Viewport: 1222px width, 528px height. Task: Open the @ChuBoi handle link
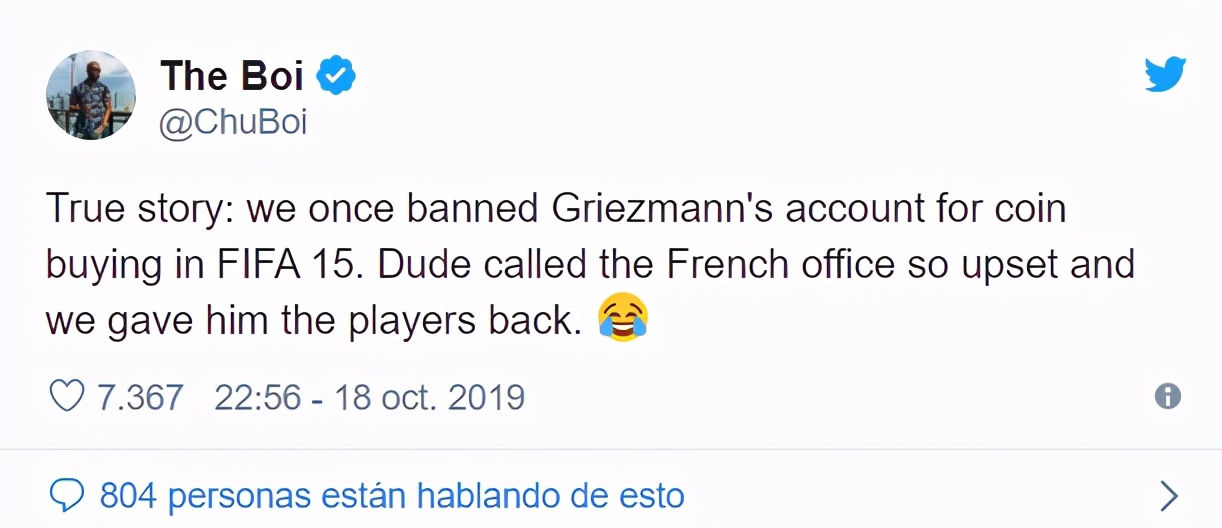(x=233, y=122)
